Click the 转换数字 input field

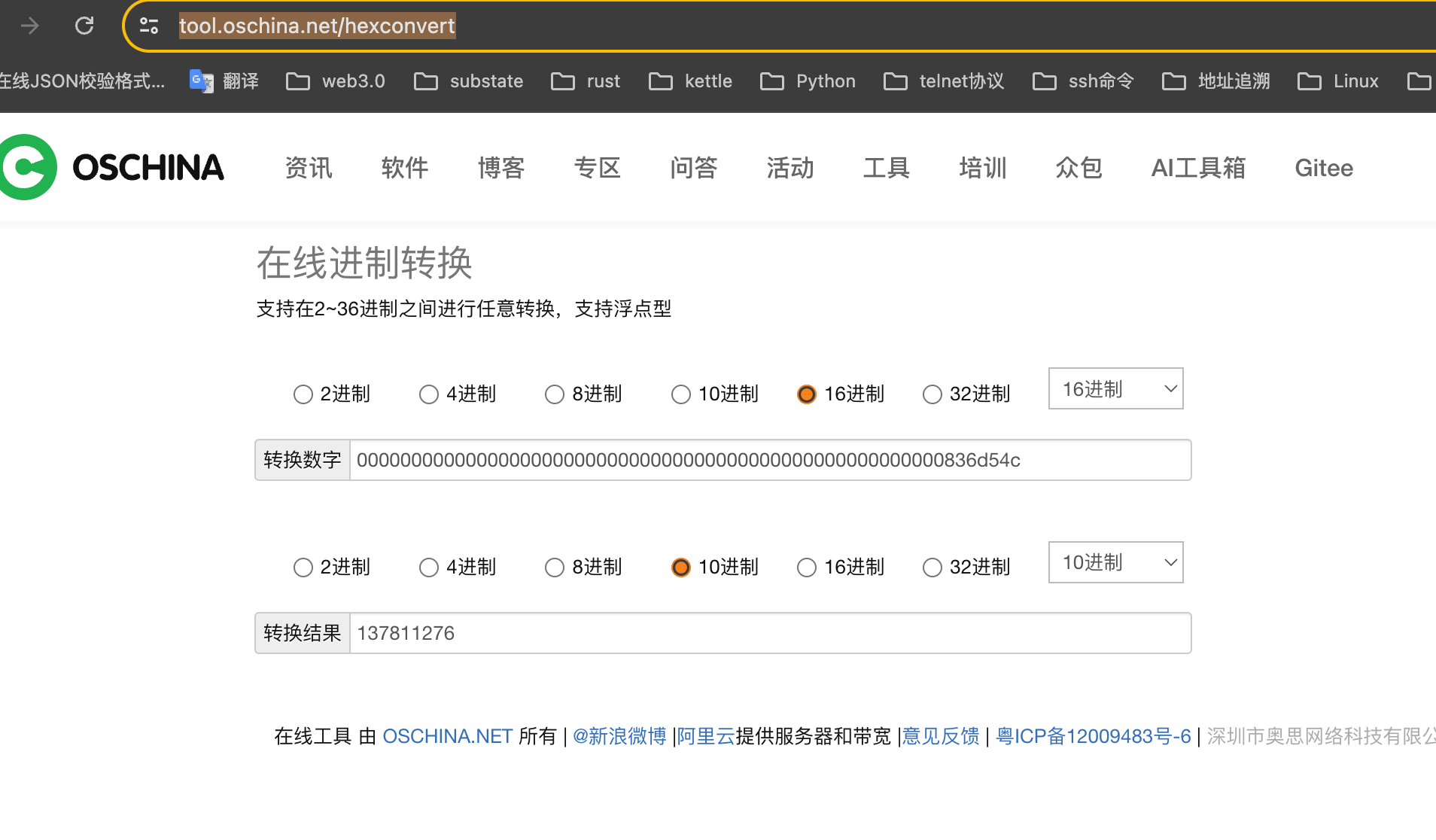(x=771, y=460)
